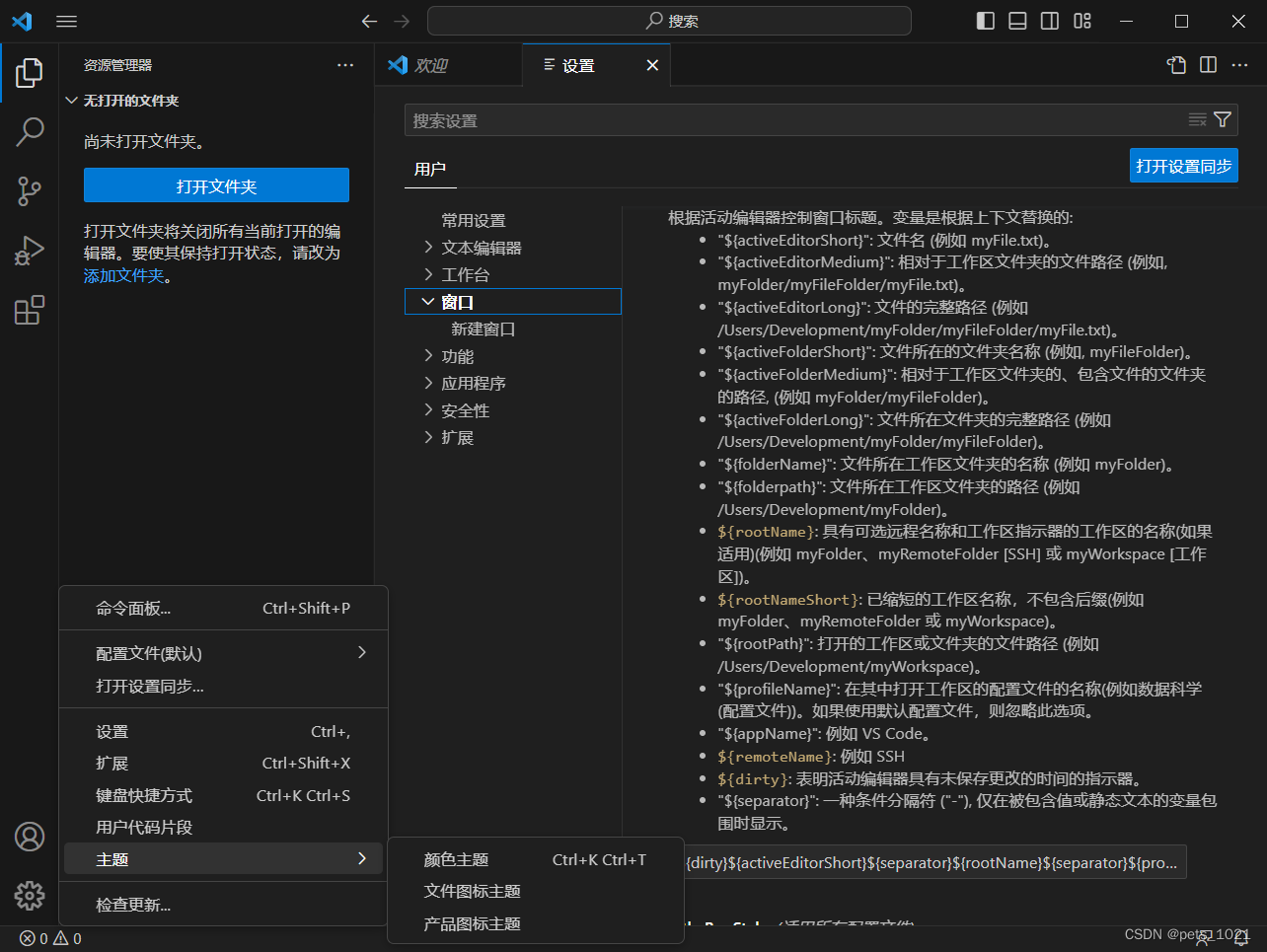Open the Extensions view
This screenshot has height=952, width=1267.
tap(29, 310)
